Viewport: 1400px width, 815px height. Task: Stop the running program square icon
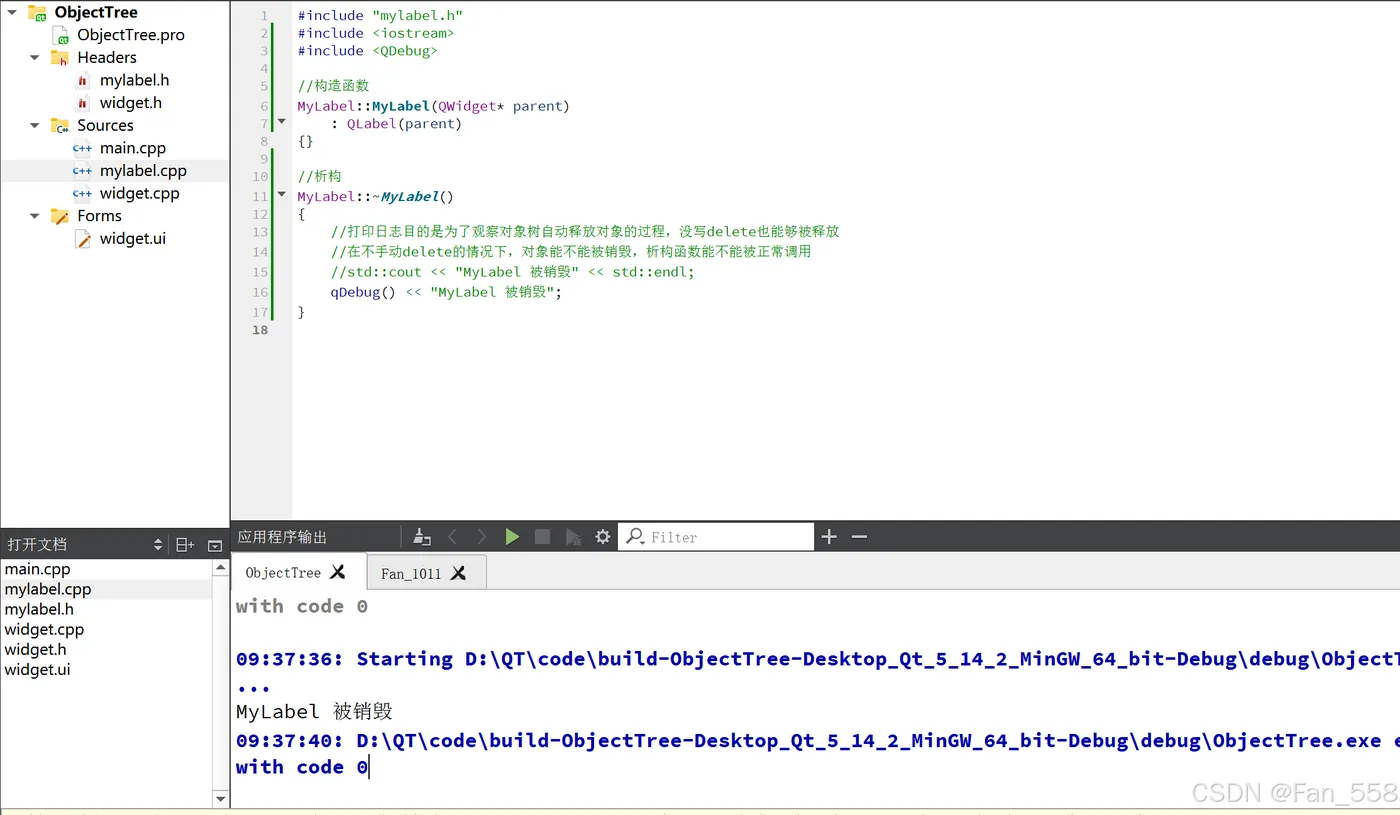(542, 537)
